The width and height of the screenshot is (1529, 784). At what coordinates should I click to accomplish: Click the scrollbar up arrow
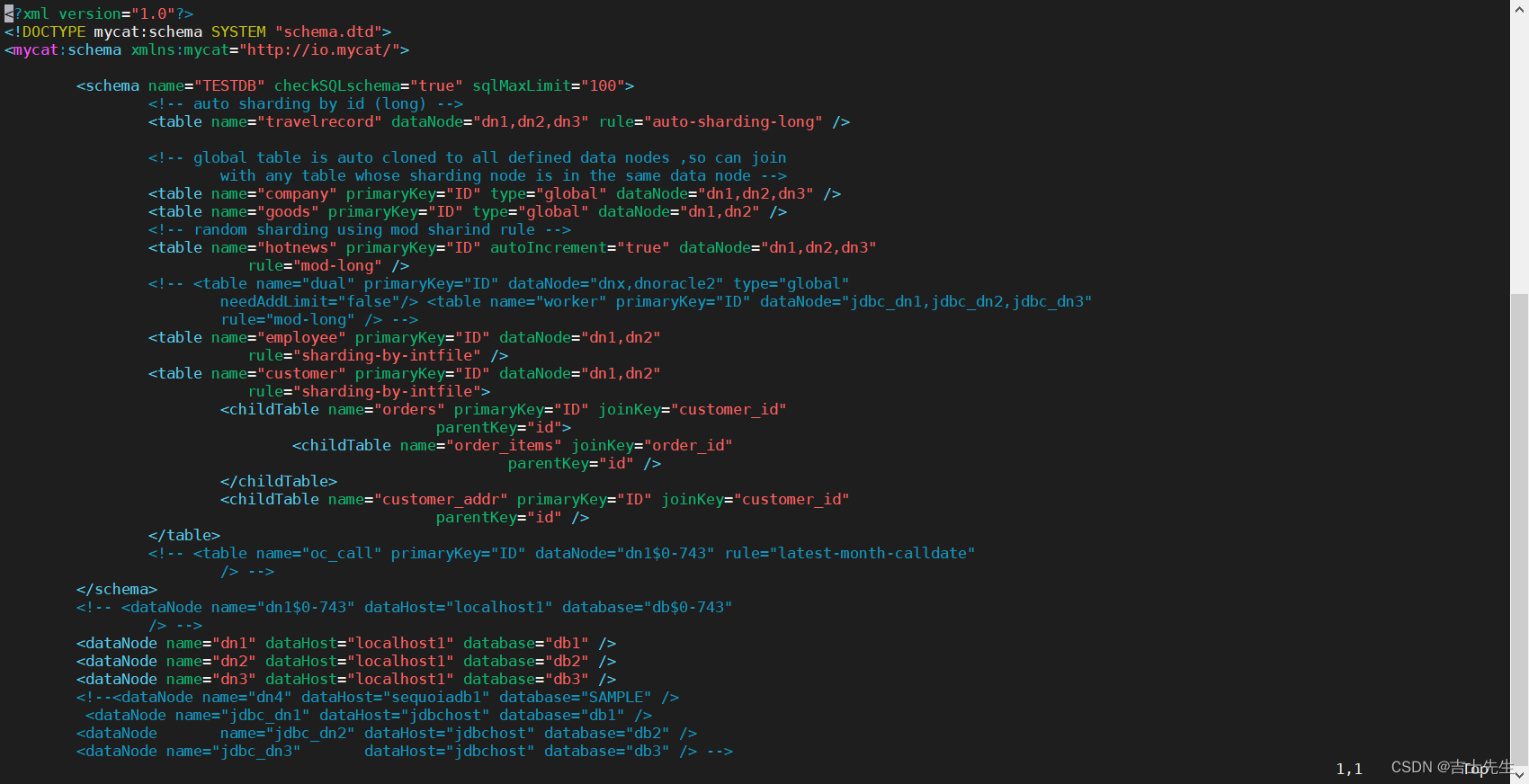point(1519,7)
